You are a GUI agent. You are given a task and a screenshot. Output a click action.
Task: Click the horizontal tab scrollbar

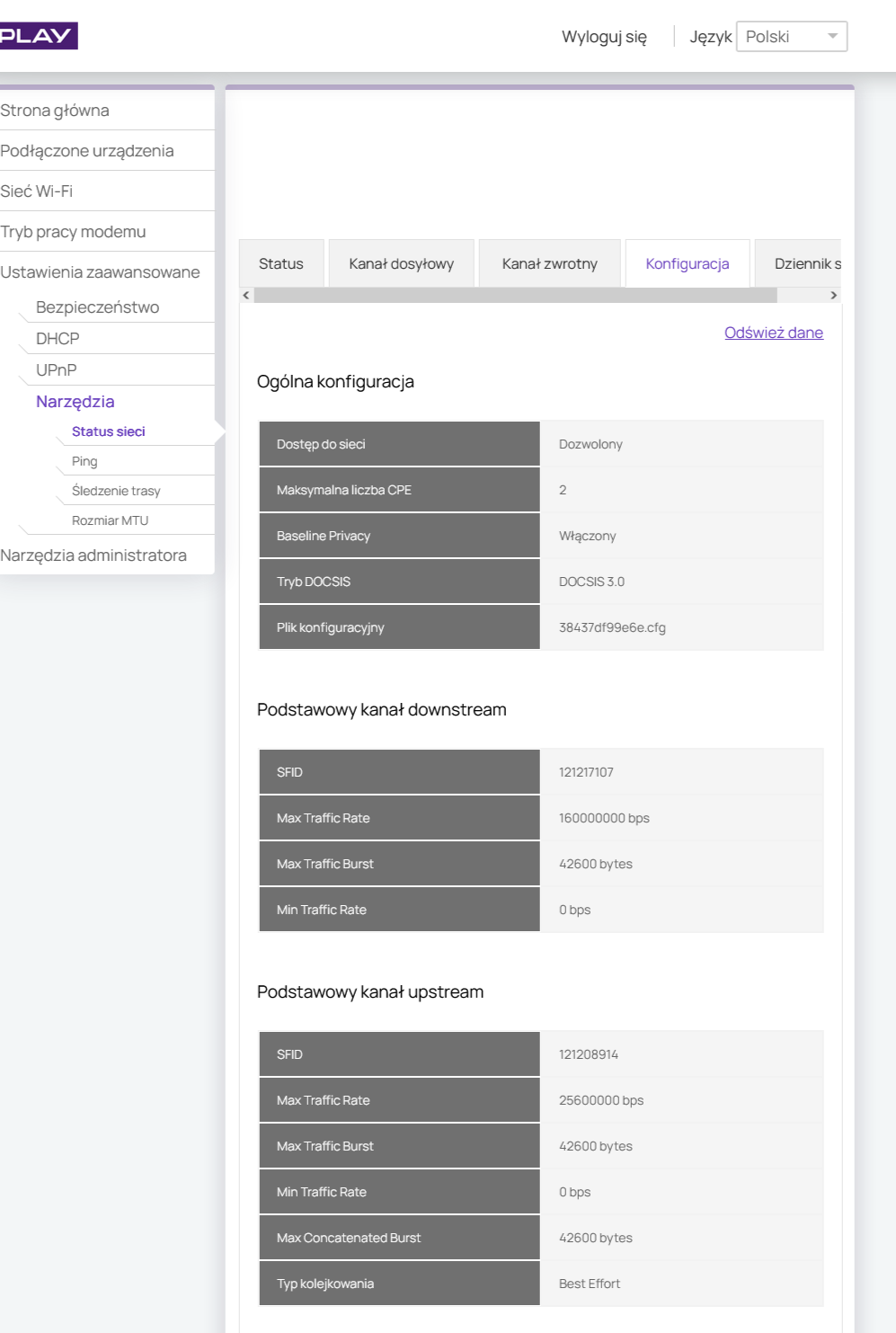(515, 296)
